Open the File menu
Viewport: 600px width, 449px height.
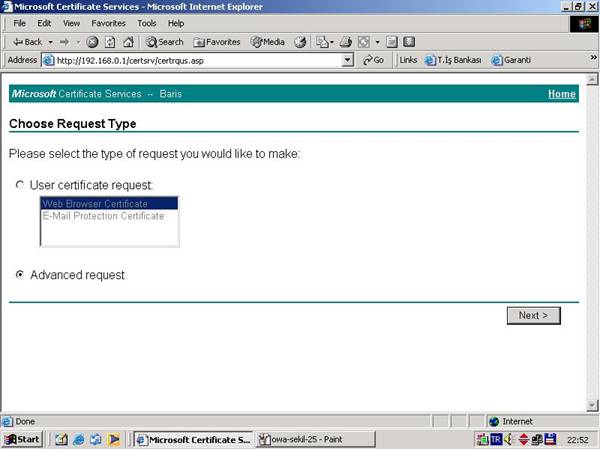pos(20,23)
